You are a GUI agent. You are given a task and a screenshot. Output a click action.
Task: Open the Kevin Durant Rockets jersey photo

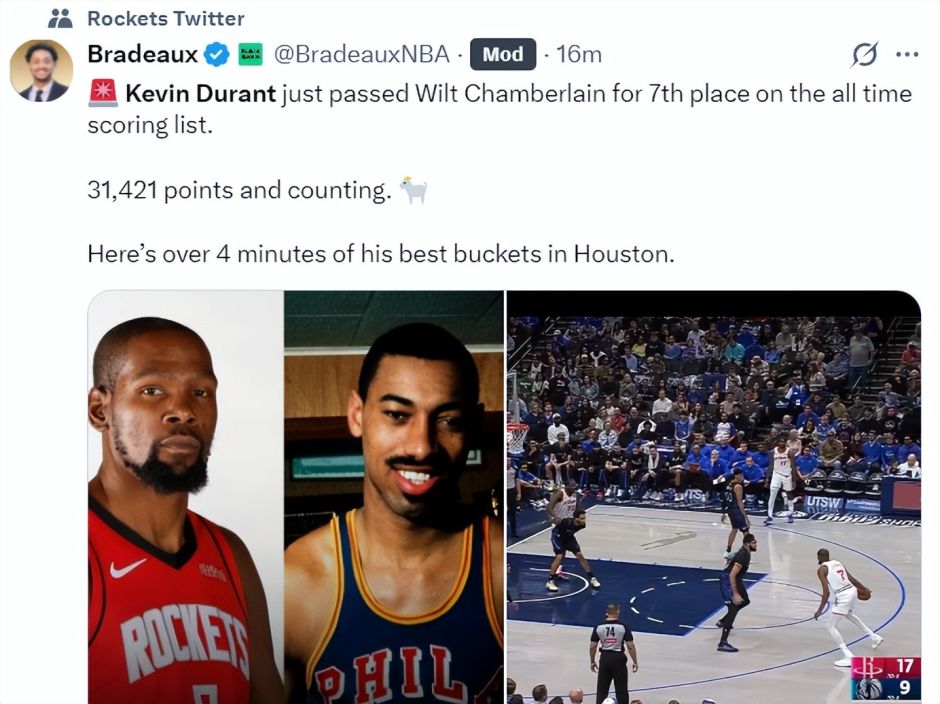[x=186, y=497]
